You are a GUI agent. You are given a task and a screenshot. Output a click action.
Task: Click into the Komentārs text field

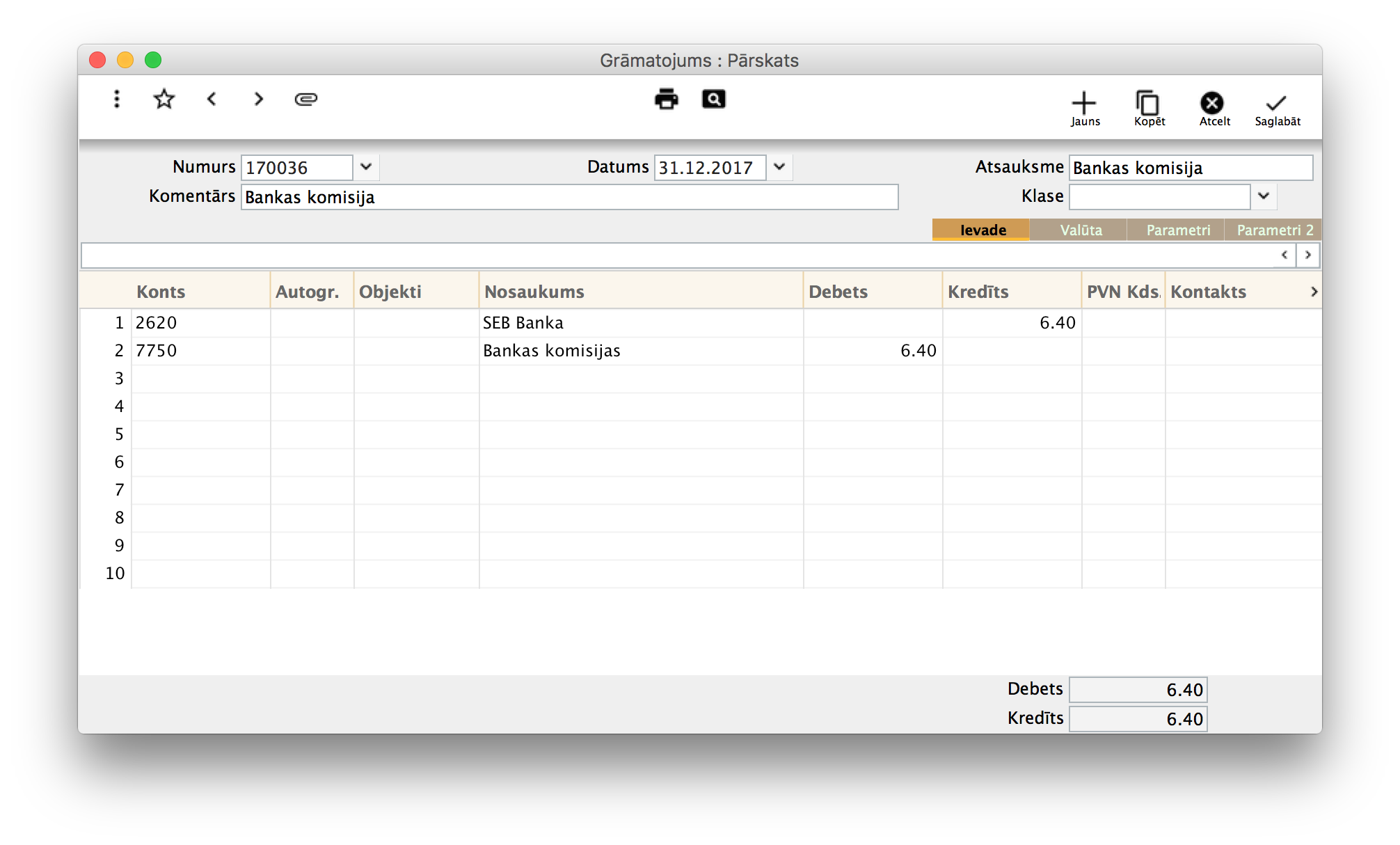click(x=569, y=197)
